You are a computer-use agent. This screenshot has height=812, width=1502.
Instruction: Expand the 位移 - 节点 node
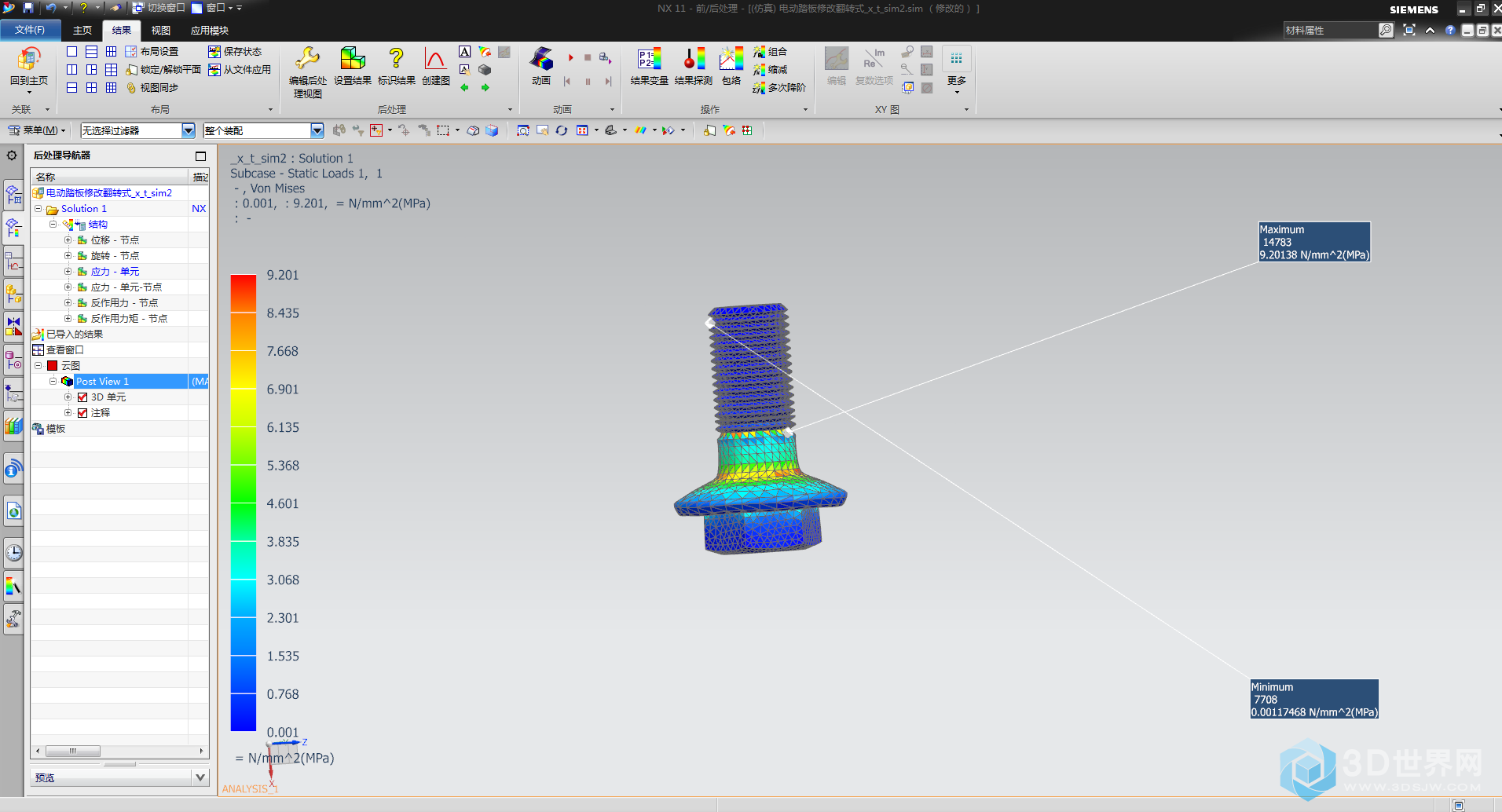pos(68,240)
